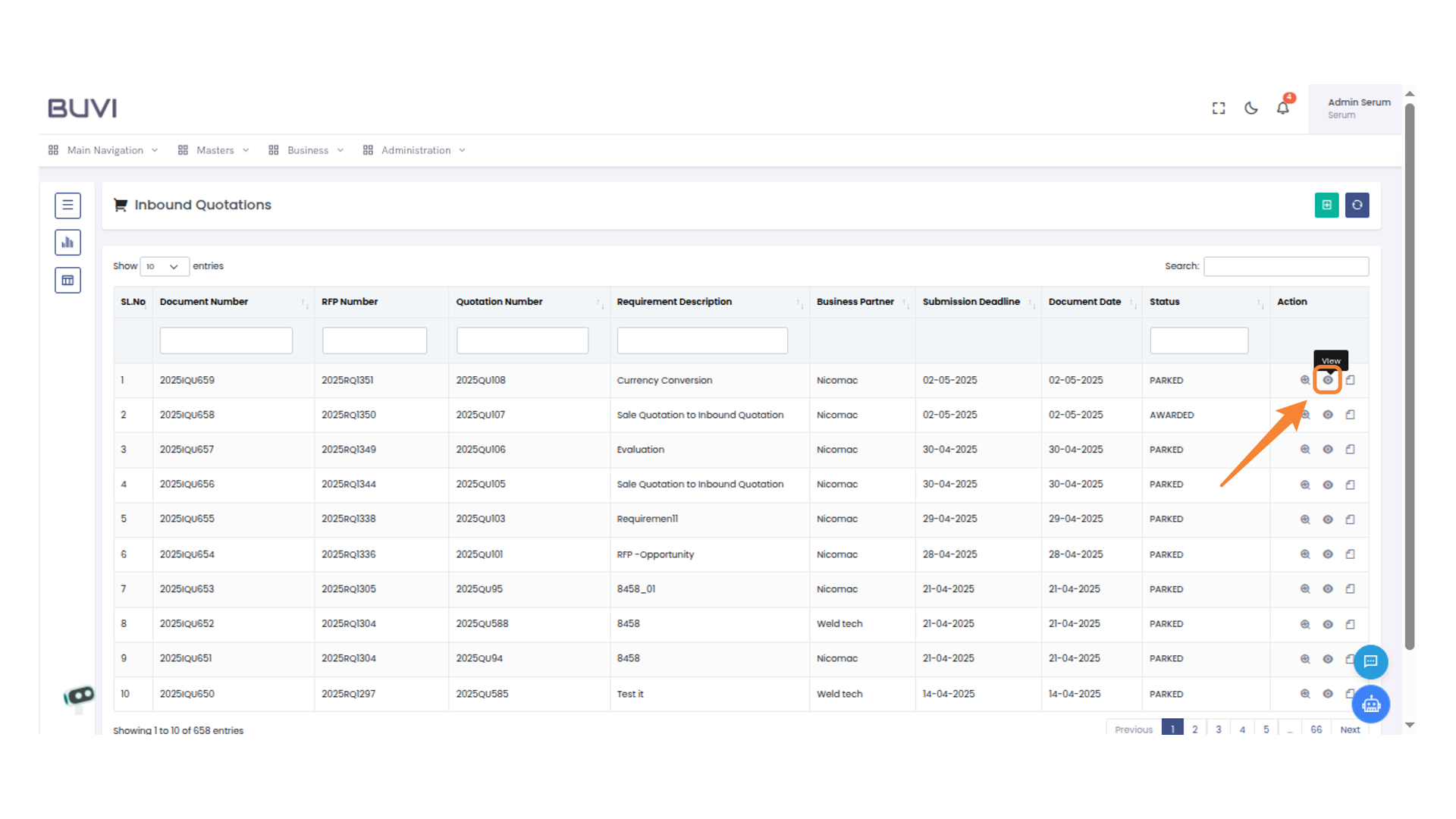Open the blue chat message bubble
1456x819 pixels.
click(1370, 661)
